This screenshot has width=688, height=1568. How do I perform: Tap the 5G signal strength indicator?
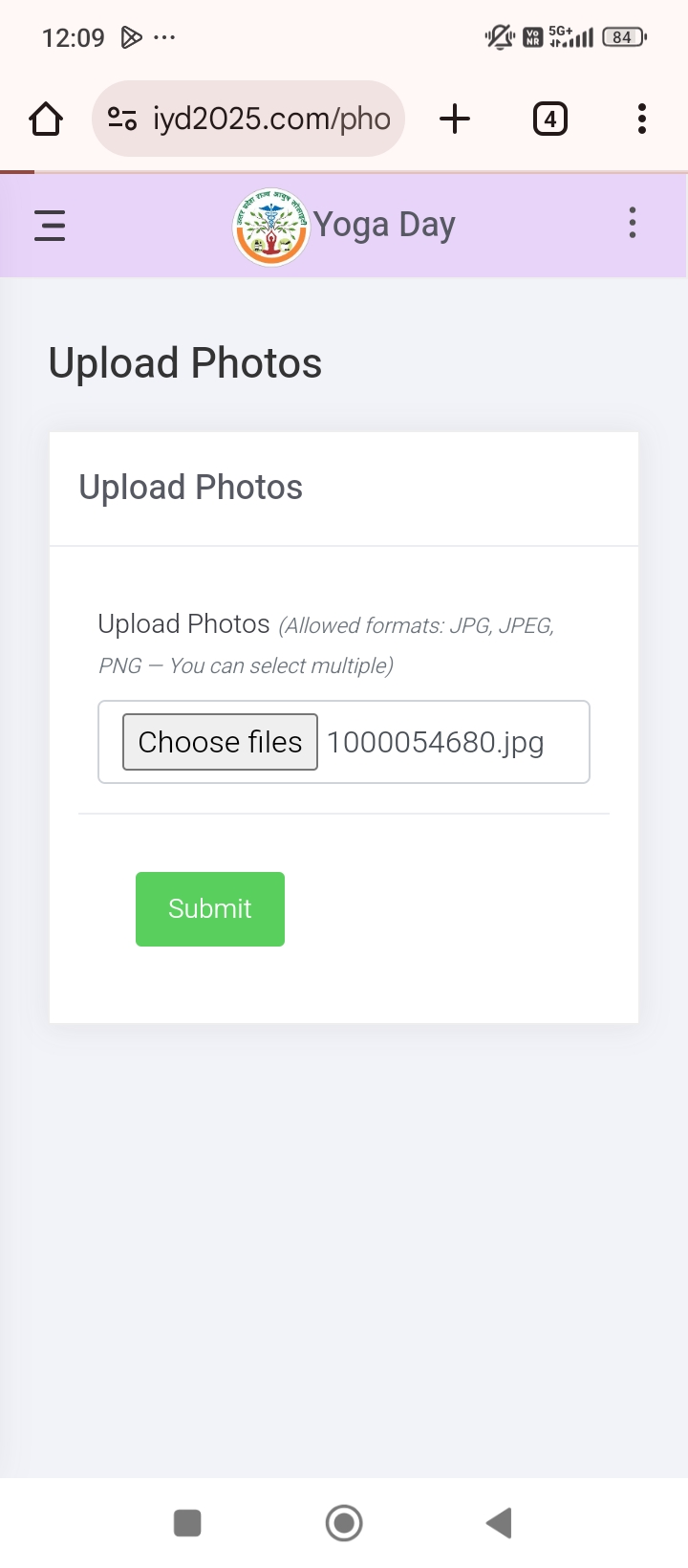(x=571, y=37)
